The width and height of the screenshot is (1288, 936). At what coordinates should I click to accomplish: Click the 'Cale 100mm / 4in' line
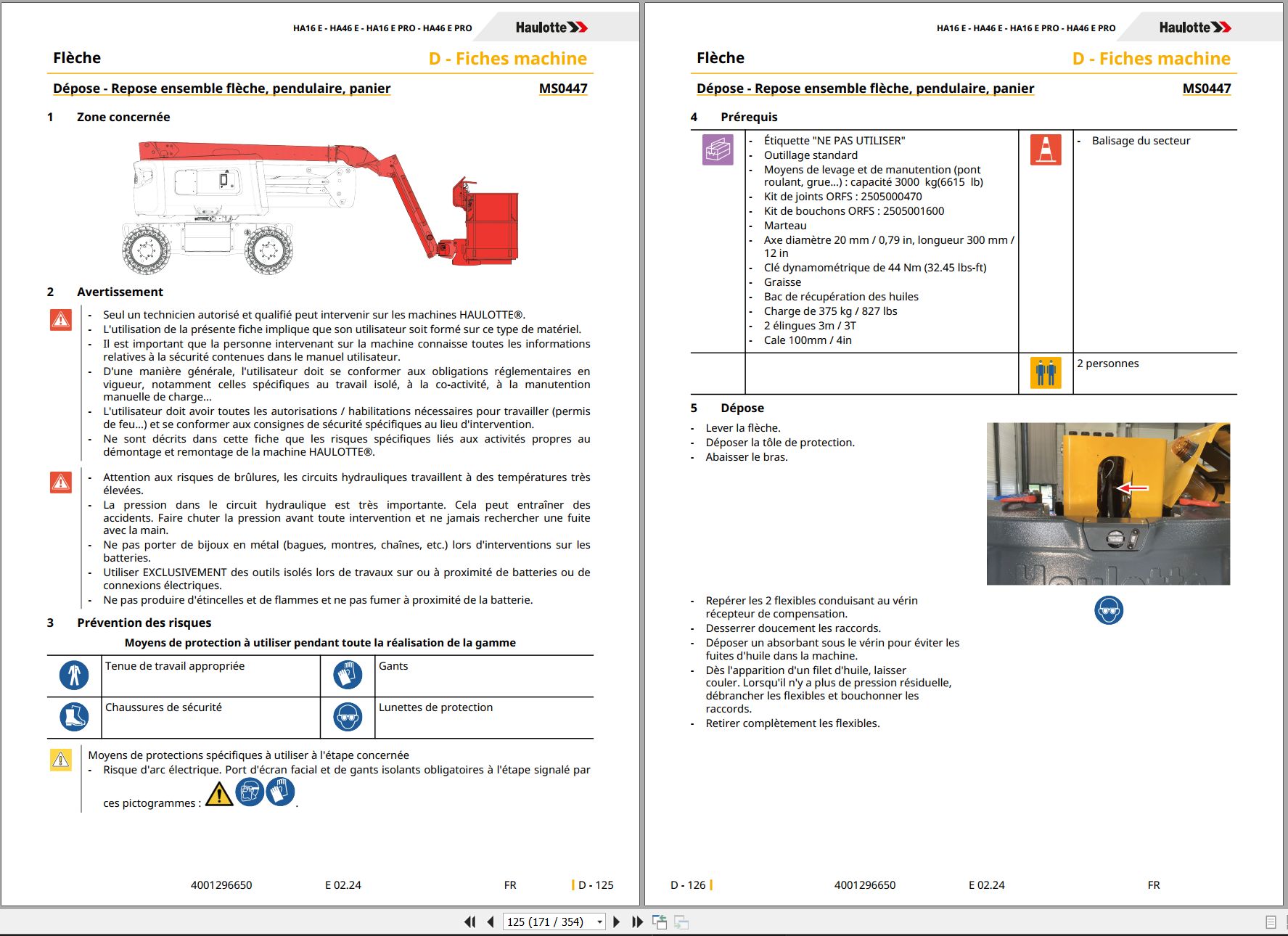coord(808,340)
